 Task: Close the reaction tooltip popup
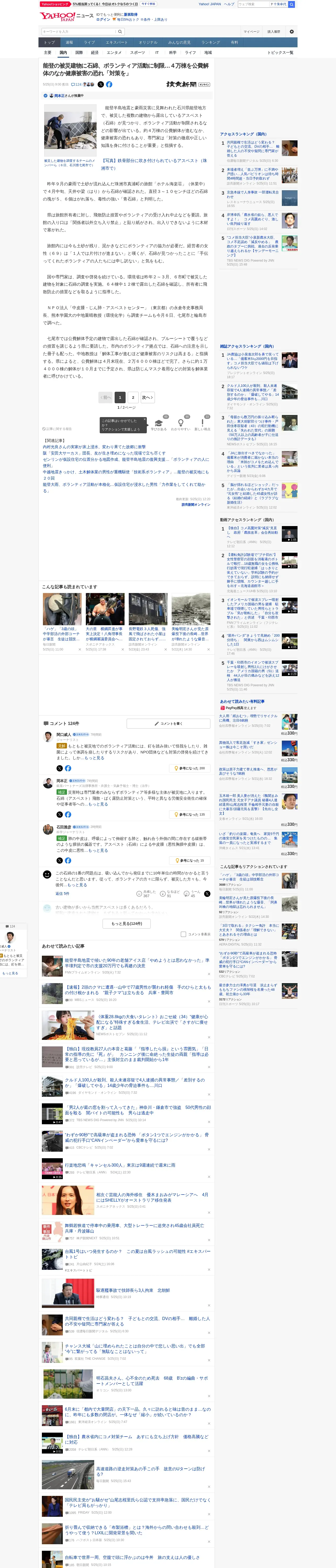144,419
